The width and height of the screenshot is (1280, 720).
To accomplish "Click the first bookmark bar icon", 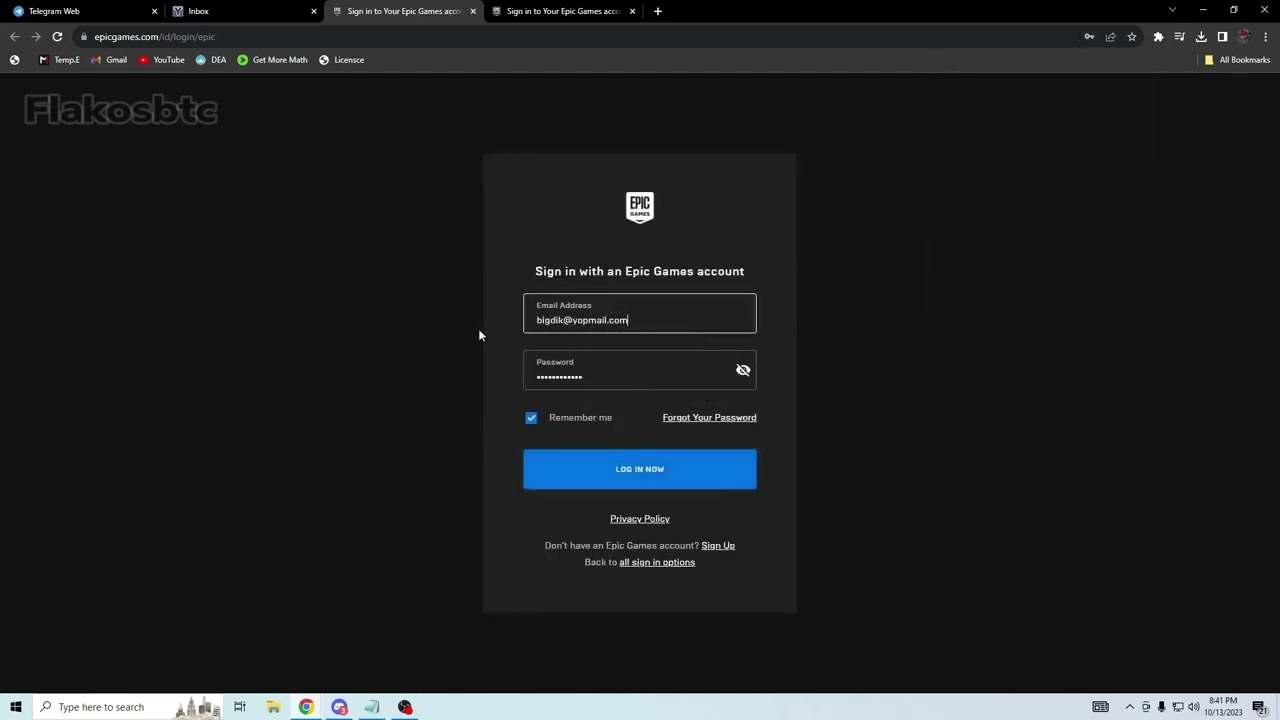I will click(14, 60).
